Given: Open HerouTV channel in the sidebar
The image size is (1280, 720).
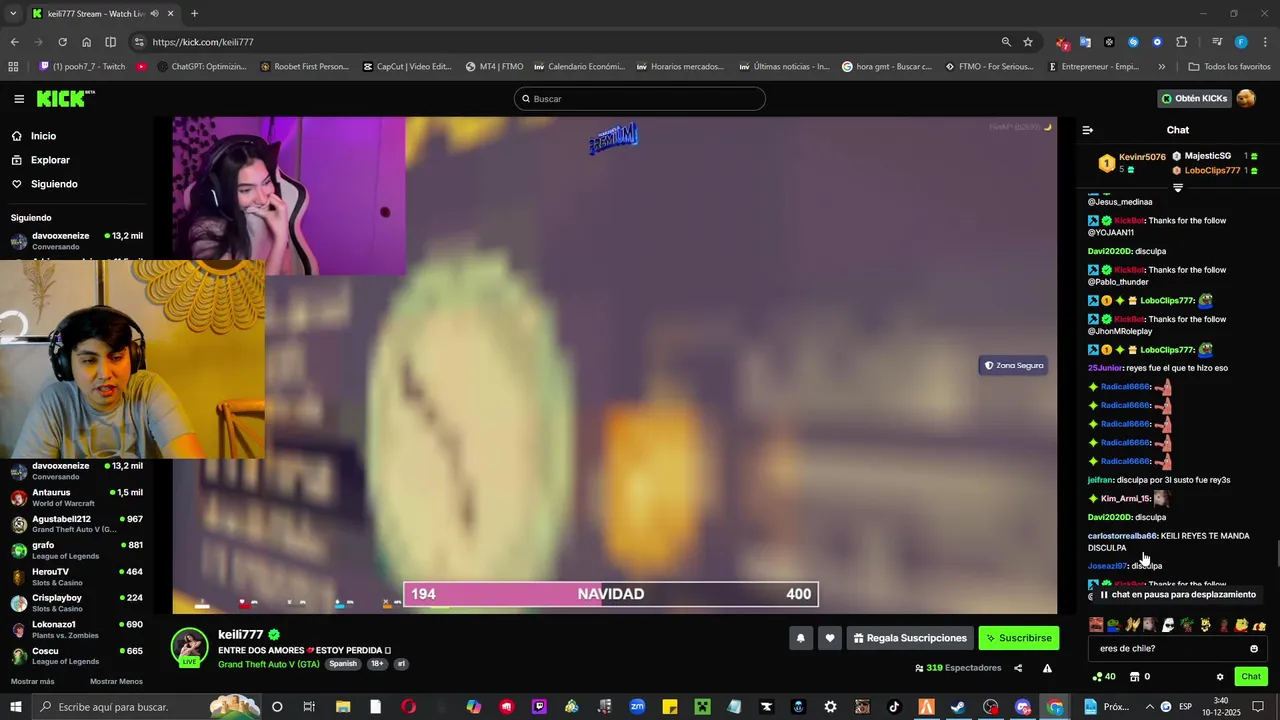Looking at the screenshot, I should click(77, 577).
